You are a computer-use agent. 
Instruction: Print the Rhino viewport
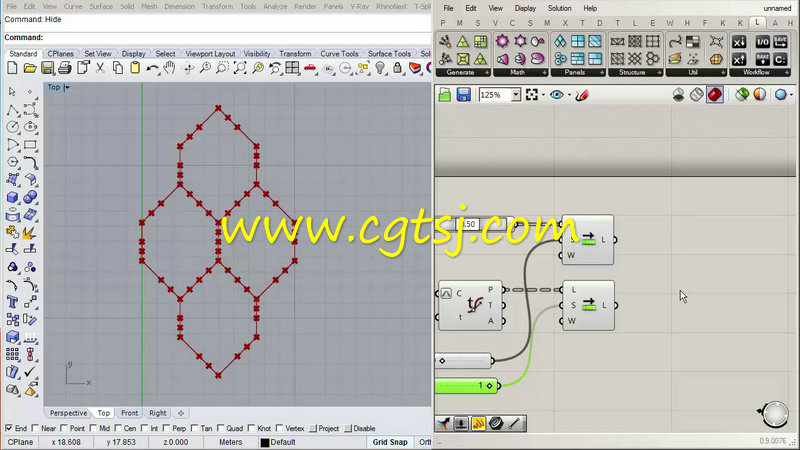[65, 68]
